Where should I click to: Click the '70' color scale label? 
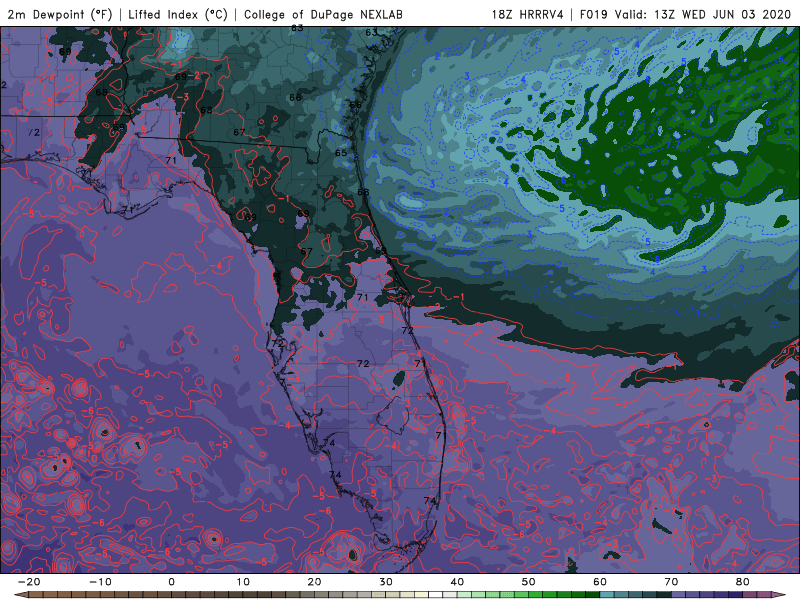click(x=671, y=582)
